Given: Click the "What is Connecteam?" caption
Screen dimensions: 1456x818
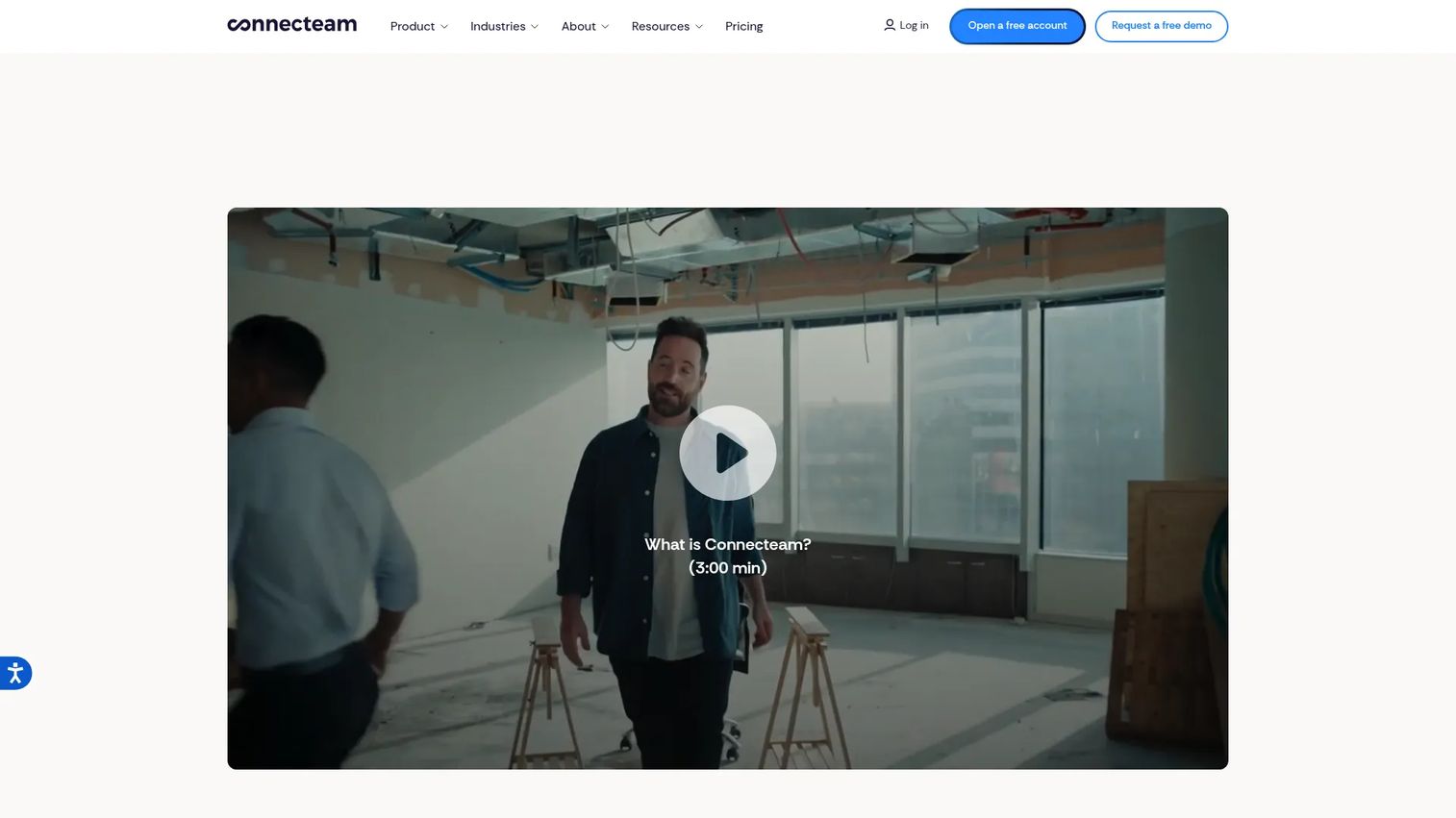Looking at the screenshot, I should [728, 544].
